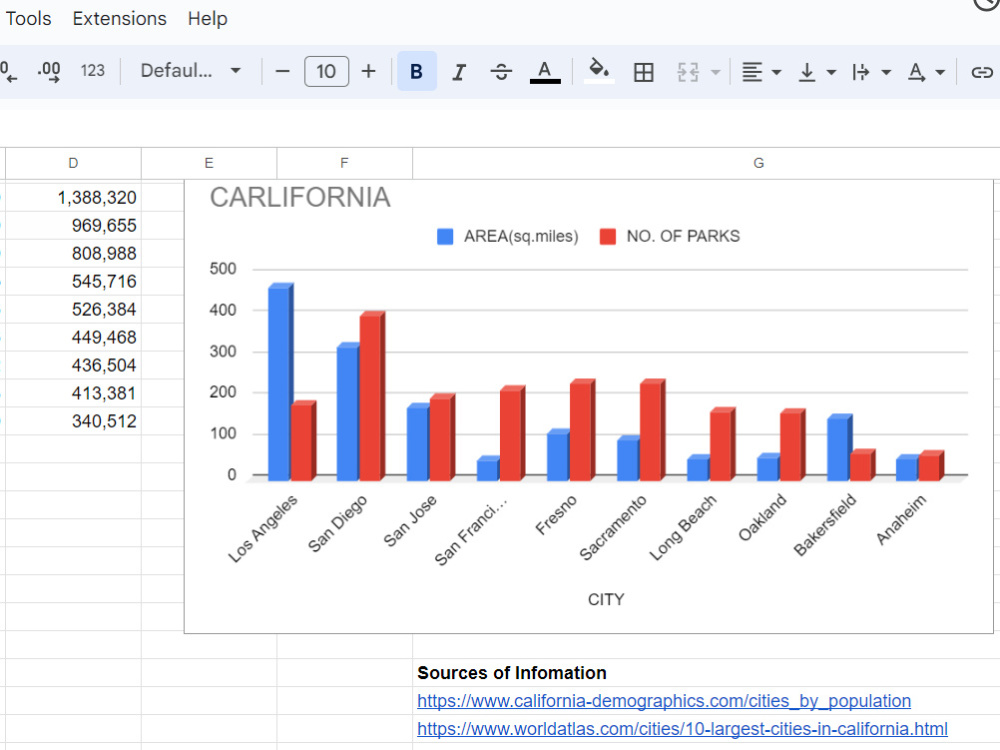Viewport: 1000px width, 750px height.
Task: Open the fill color paint bucket
Action: (598, 71)
